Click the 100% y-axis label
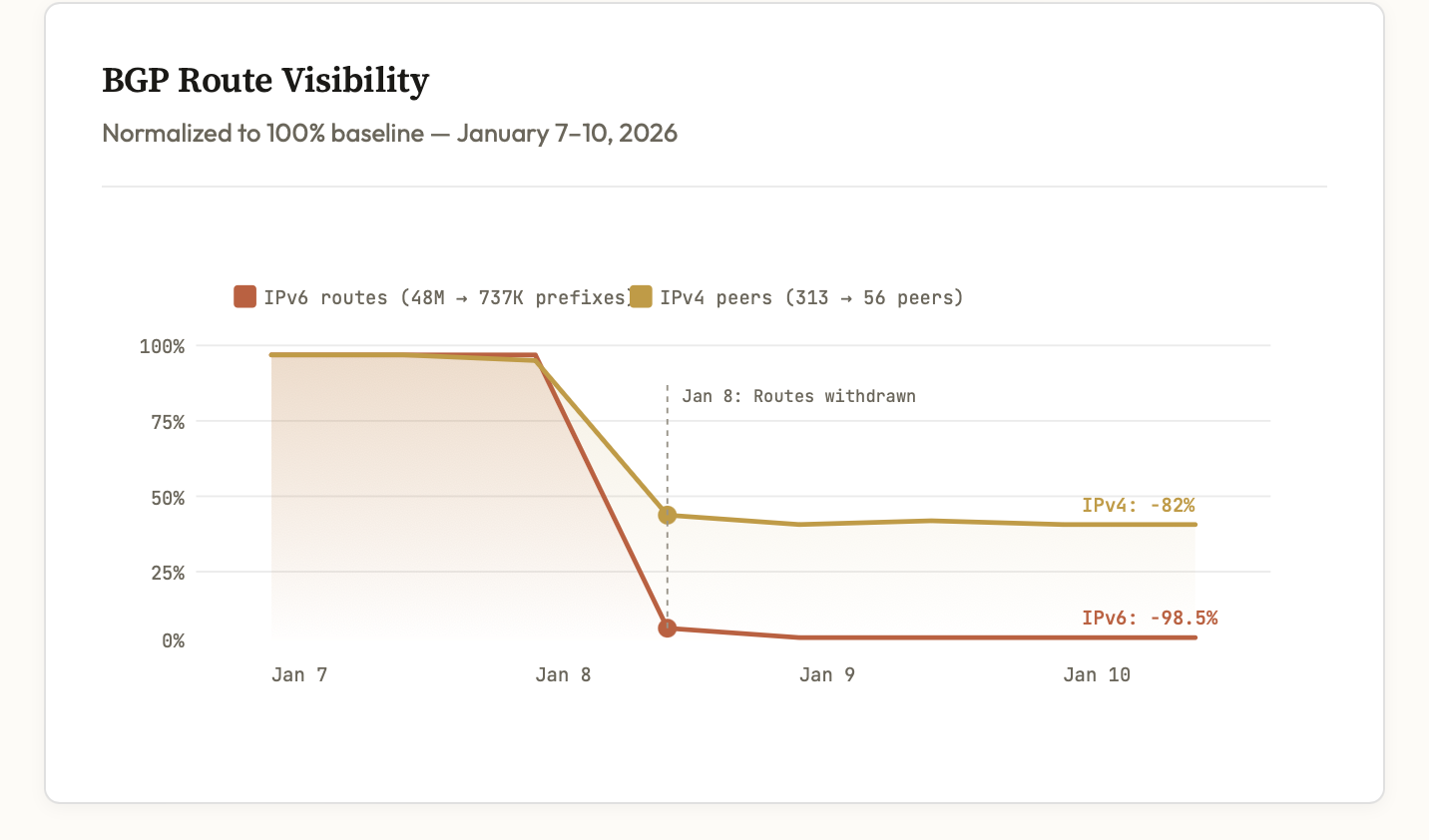 pyautogui.click(x=162, y=346)
